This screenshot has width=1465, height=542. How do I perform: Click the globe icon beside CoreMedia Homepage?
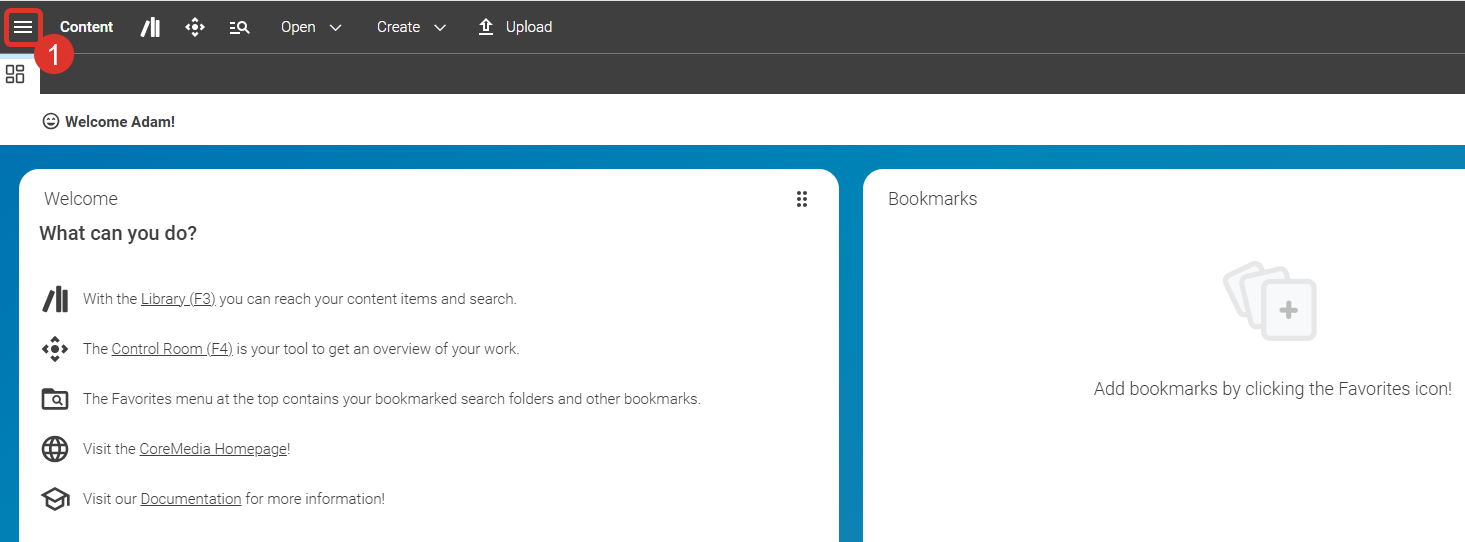(55, 449)
